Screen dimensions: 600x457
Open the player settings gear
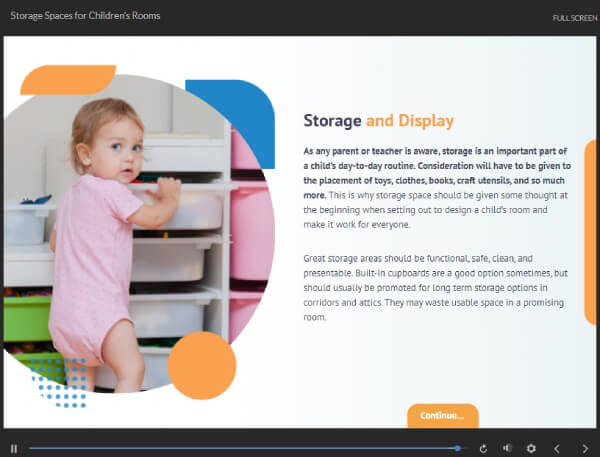click(x=531, y=449)
